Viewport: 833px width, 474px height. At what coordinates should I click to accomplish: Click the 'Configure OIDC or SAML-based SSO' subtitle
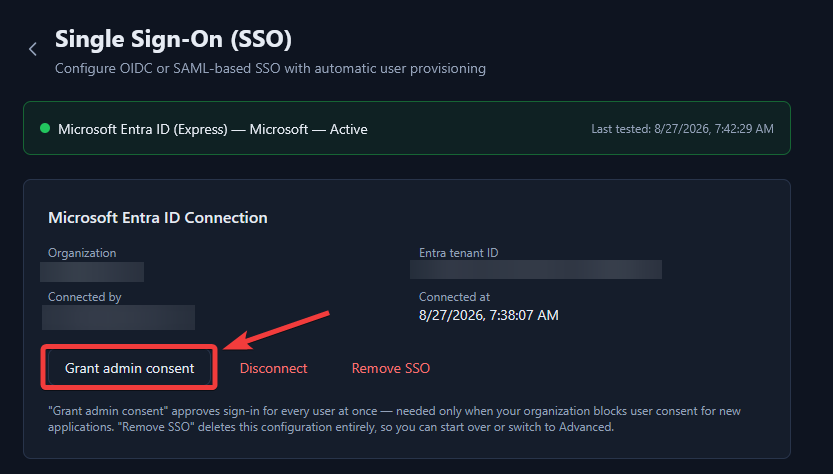coord(270,69)
